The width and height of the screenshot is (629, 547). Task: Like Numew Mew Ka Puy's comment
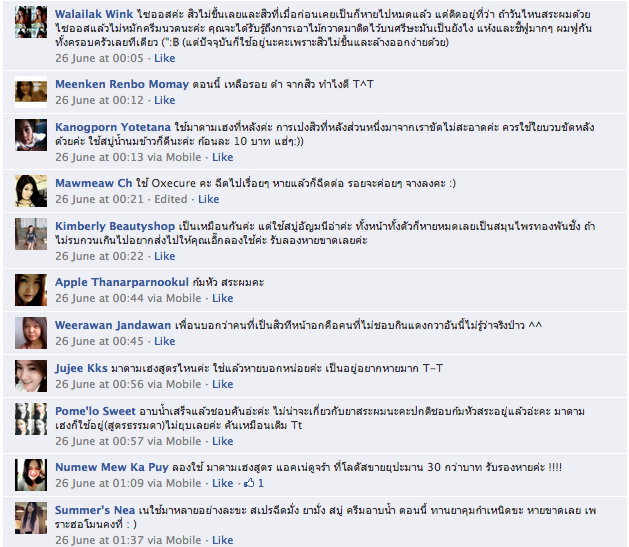222,483
